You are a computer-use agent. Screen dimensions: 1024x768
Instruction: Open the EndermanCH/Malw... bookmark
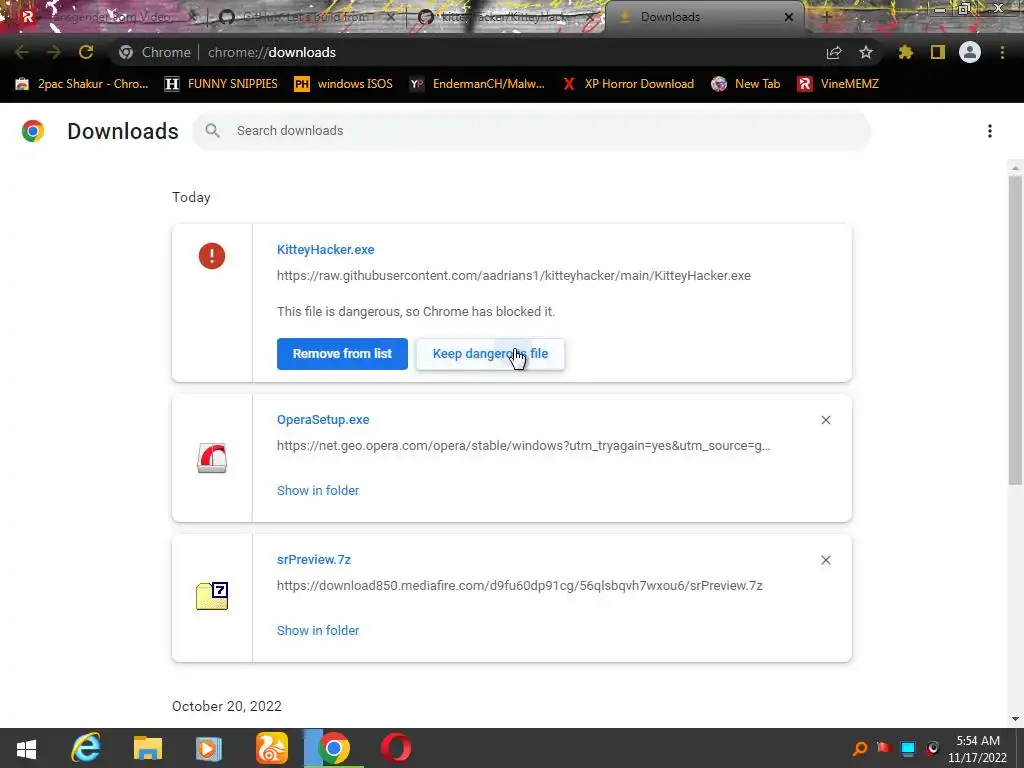pos(477,84)
